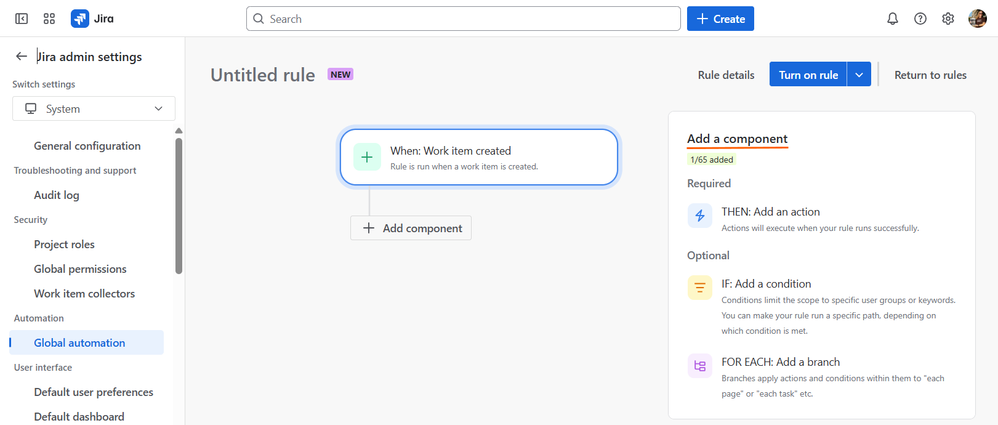Viewport: 998px width, 425px height.
Task: Click the sidebar vertical scrollbar
Action: pyautogui.click(x=179, y=206)
